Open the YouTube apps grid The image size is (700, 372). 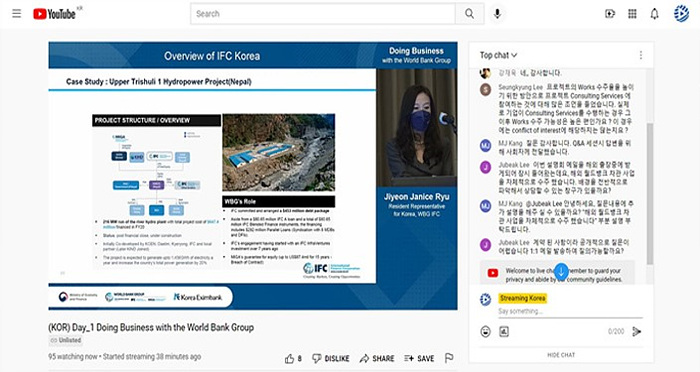click(632, 14)
